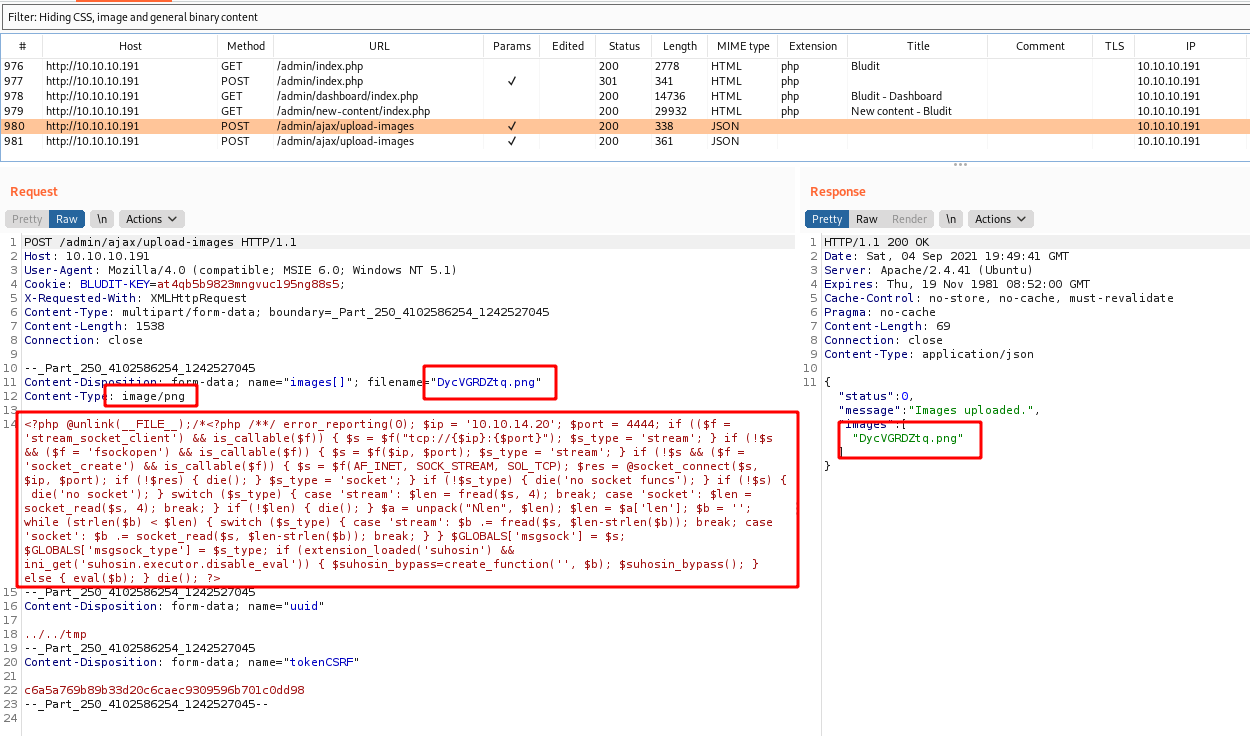The height and width of the screenshot is (736, 1250).
Task: Click the multipart/form-data Content-Type header line
Action: click(x=287, y=312)
